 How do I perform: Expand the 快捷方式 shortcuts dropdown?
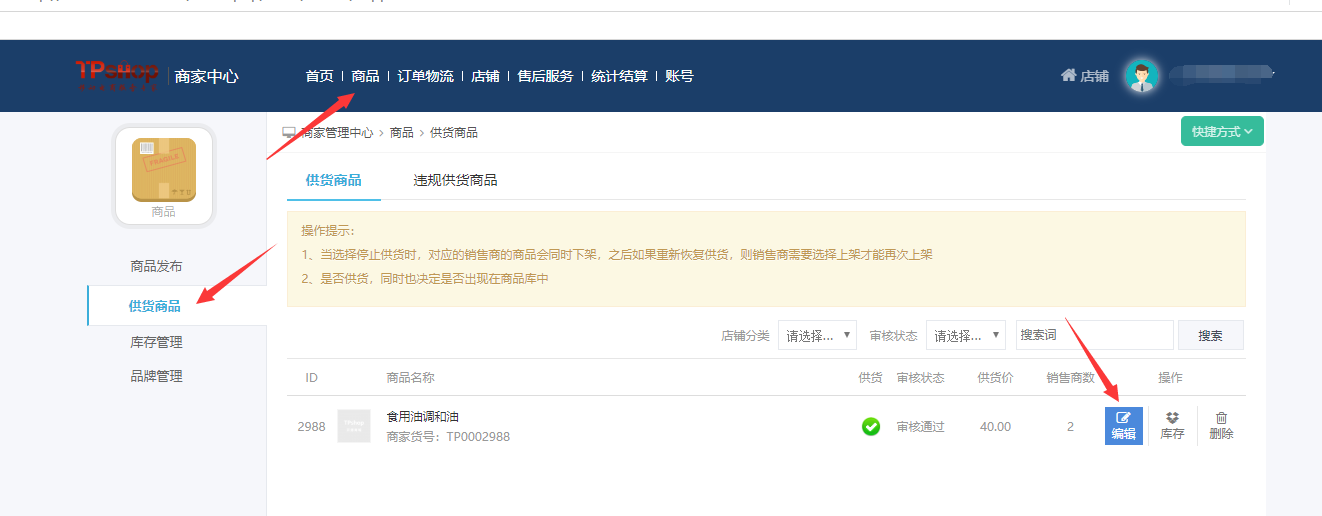click(1222, 131)
